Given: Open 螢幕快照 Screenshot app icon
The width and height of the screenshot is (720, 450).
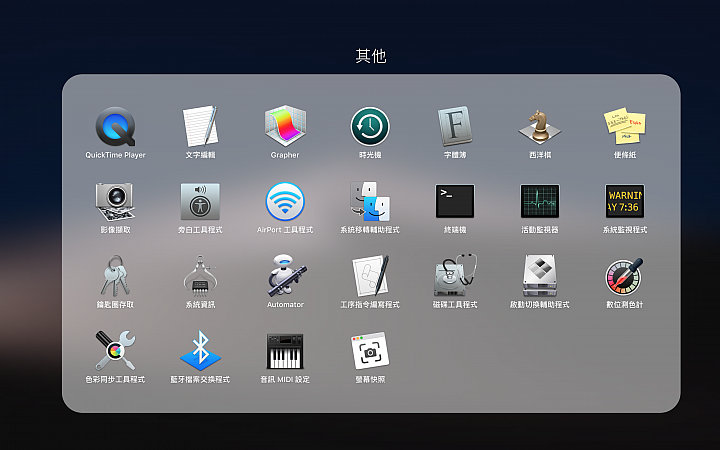Looking at the screenshot, I should [370, 351].
